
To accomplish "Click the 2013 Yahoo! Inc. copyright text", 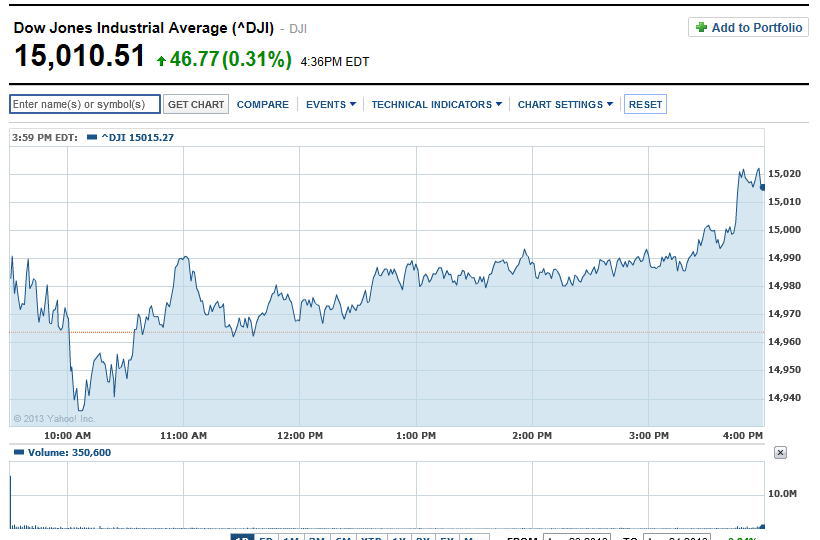I will coord(54,419).
